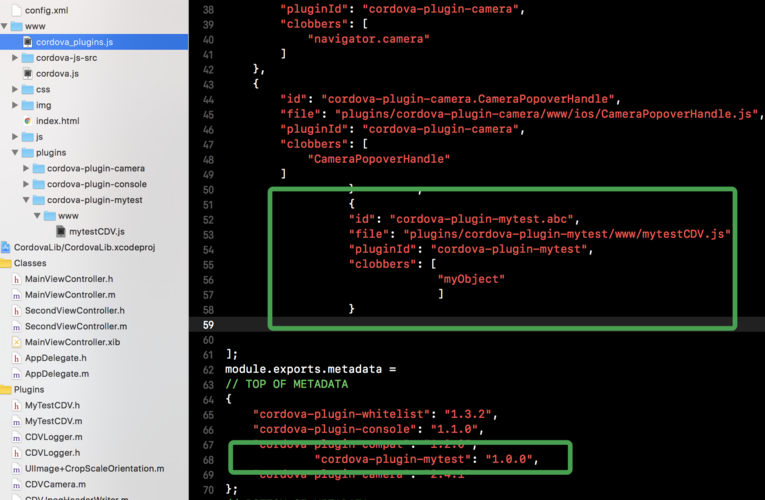Collapse the cordova-plugin-mytest folder triangle
This screenshot has width=765, height=500.
[x=26, y=200]
